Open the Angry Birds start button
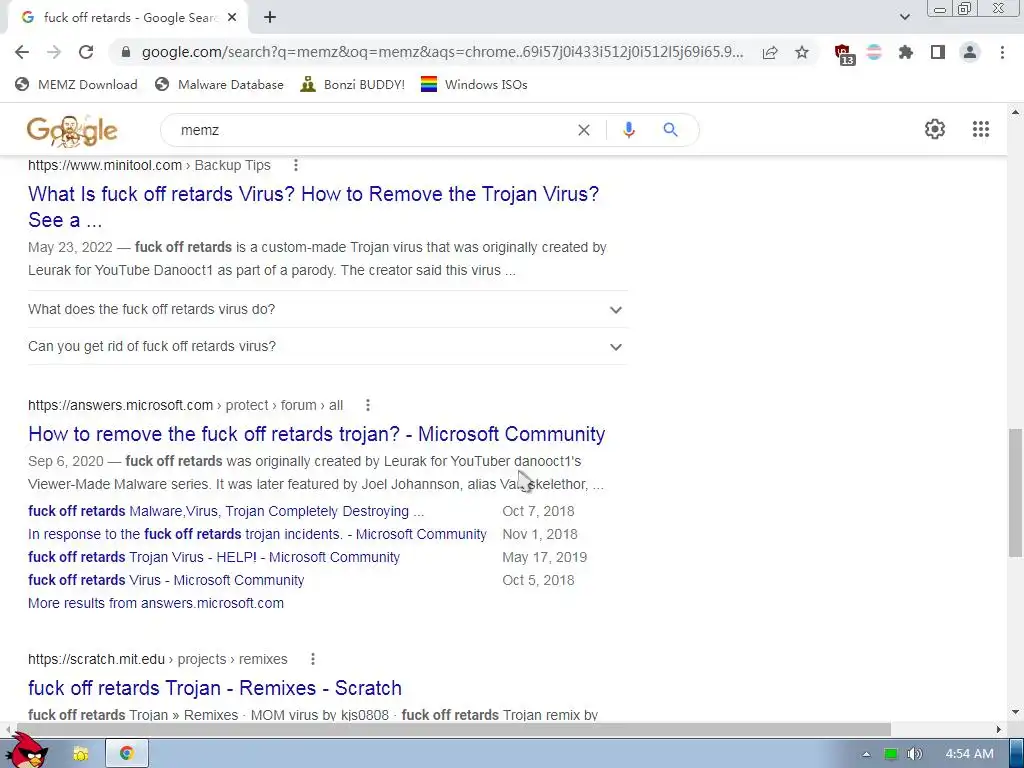Image resolution: width=1024 pixels, height=768 pixels. click(x=26, y=751)
